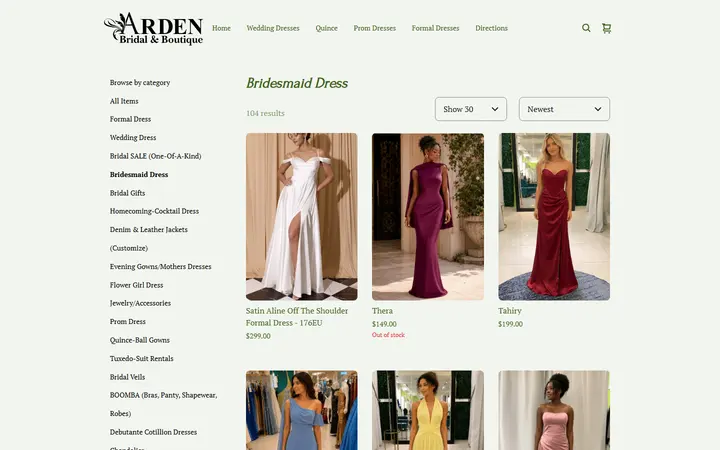
Task: Click the Thera product title
Action: tap(382, 311)
